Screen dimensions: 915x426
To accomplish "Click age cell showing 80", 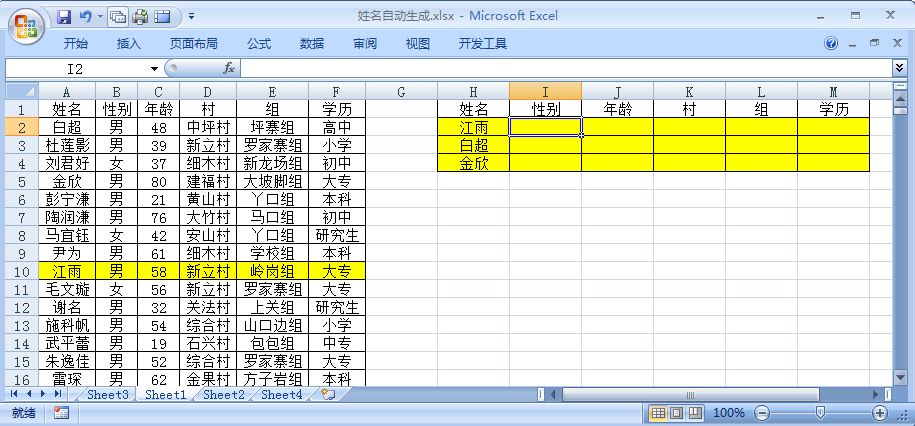I will coord(158,181).
